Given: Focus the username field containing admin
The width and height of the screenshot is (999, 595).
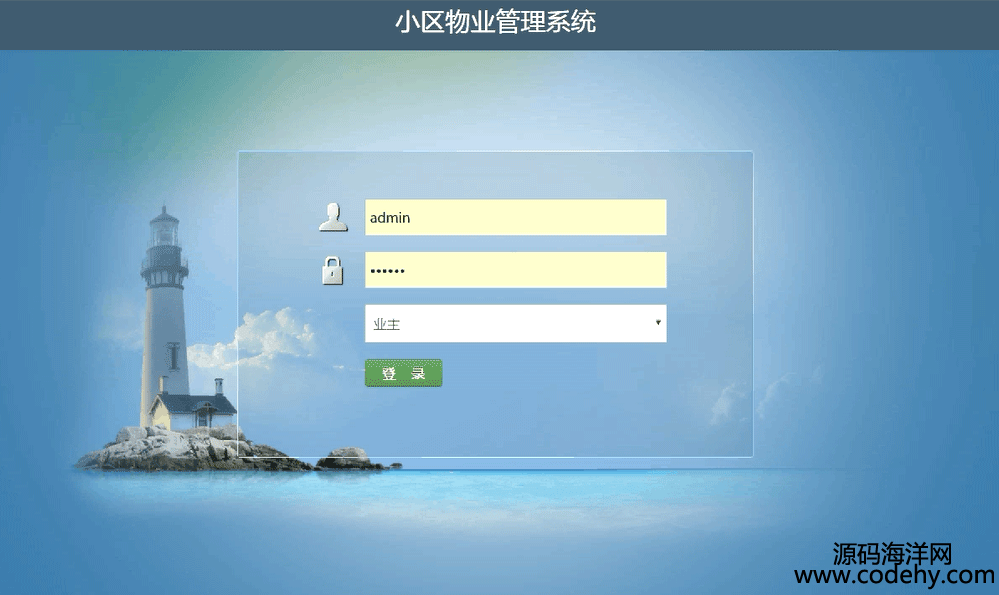Looking at the screenshot, I should [515, 217].
